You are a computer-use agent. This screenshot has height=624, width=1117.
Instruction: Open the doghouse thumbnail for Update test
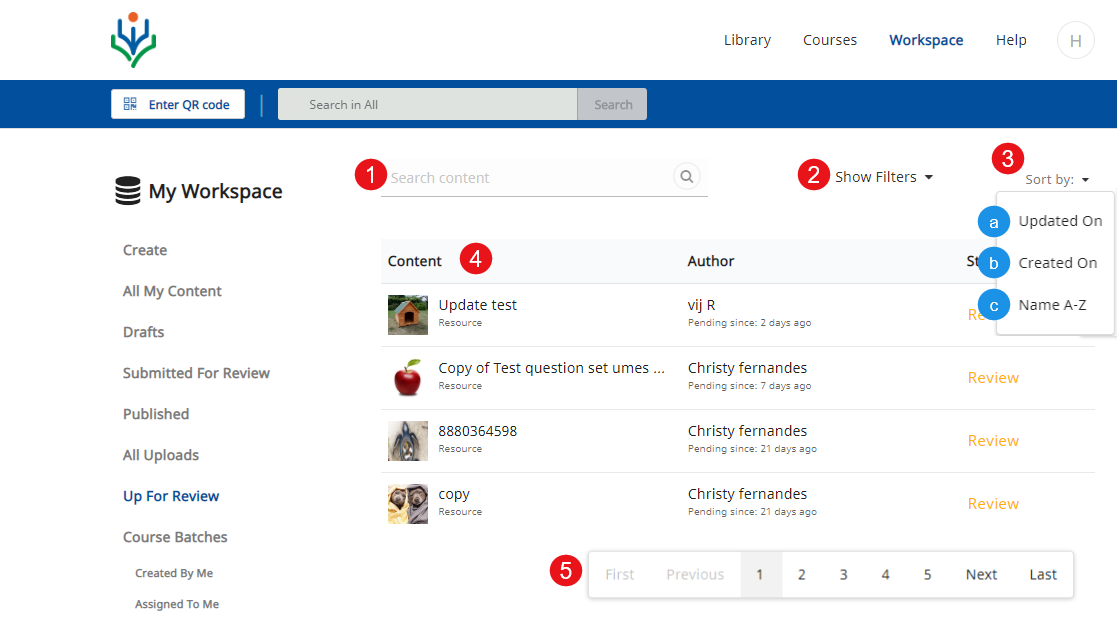tap(408, 315)
